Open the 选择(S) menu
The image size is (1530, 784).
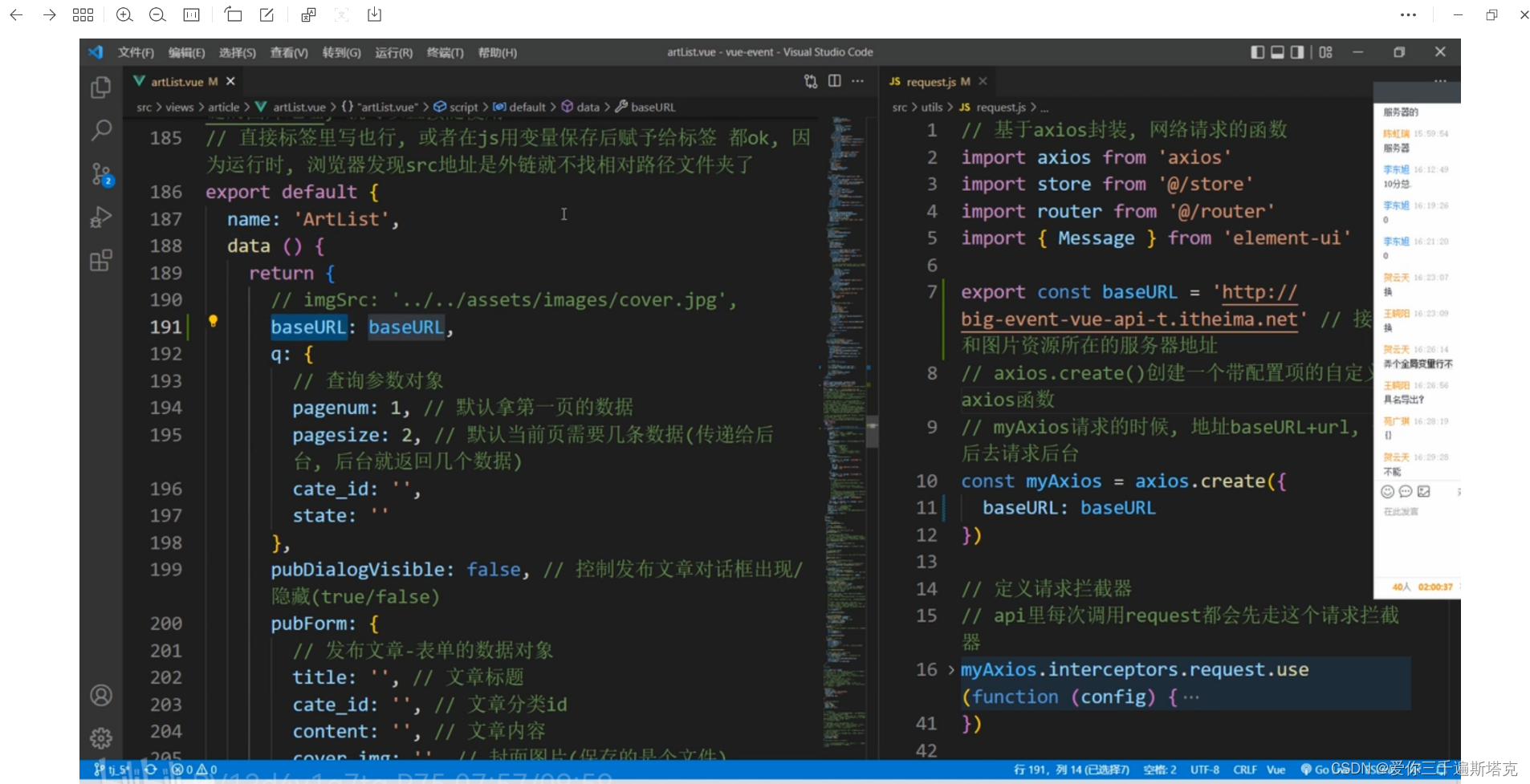pos(237,52)
